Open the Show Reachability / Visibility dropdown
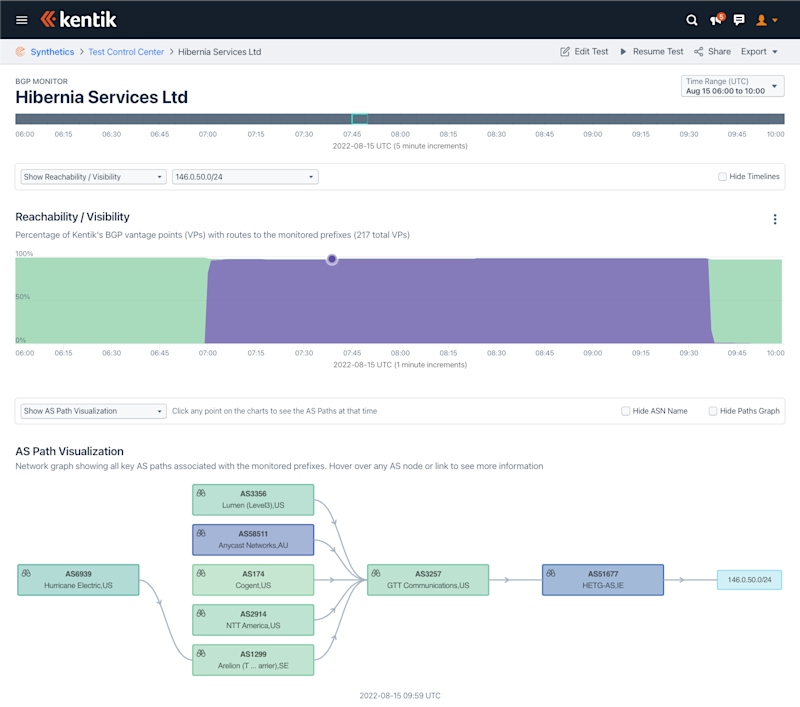 93,177
